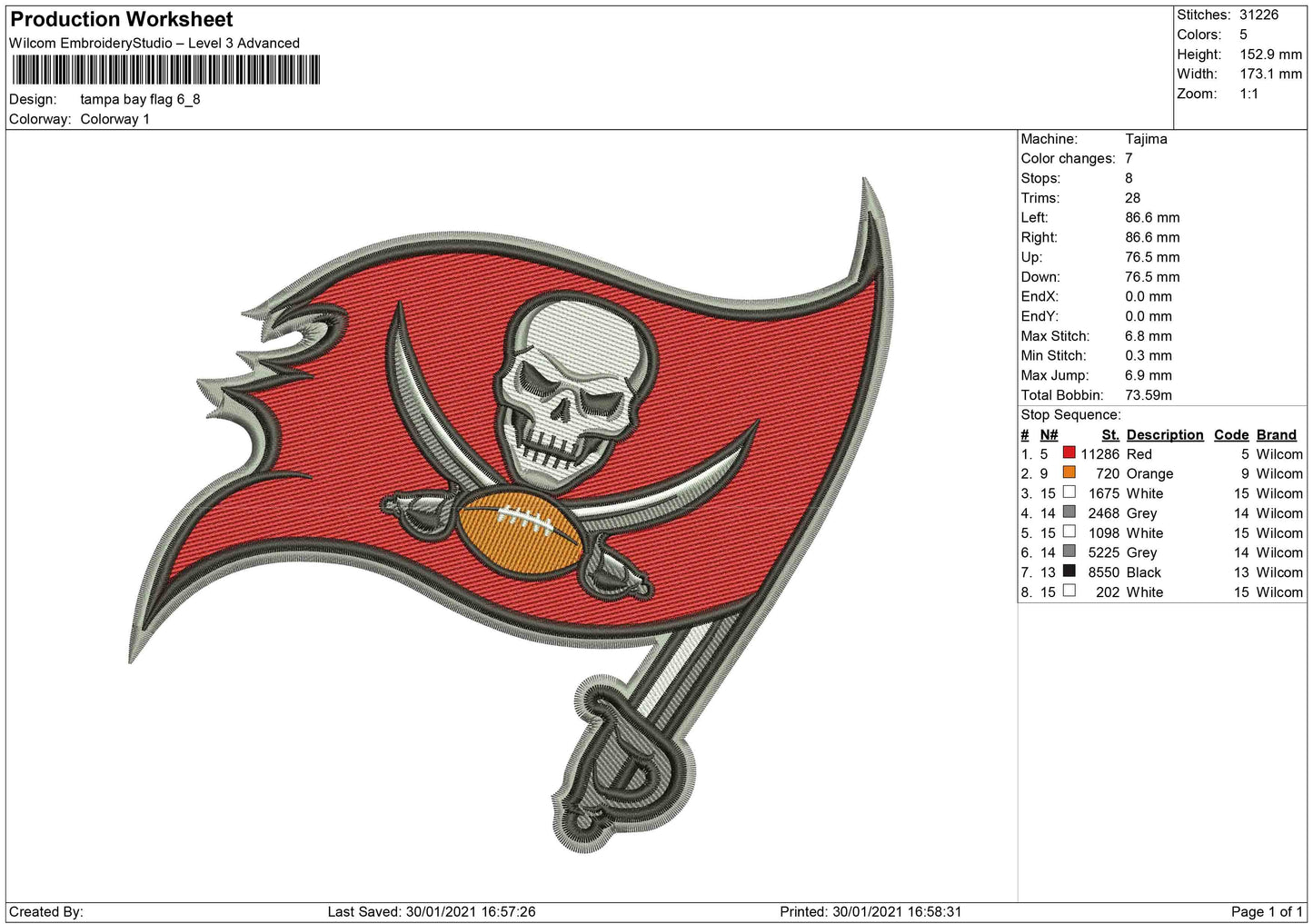Select the 'Code' column header
1313x924 pixels.
[x=1231, y=435]
